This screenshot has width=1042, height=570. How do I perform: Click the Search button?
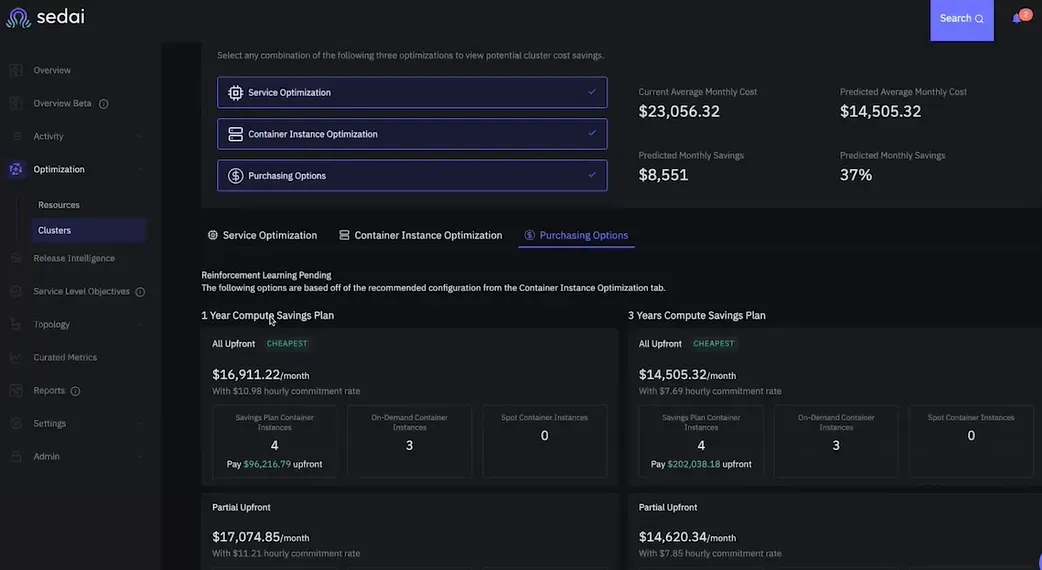[x=962, y=19]
